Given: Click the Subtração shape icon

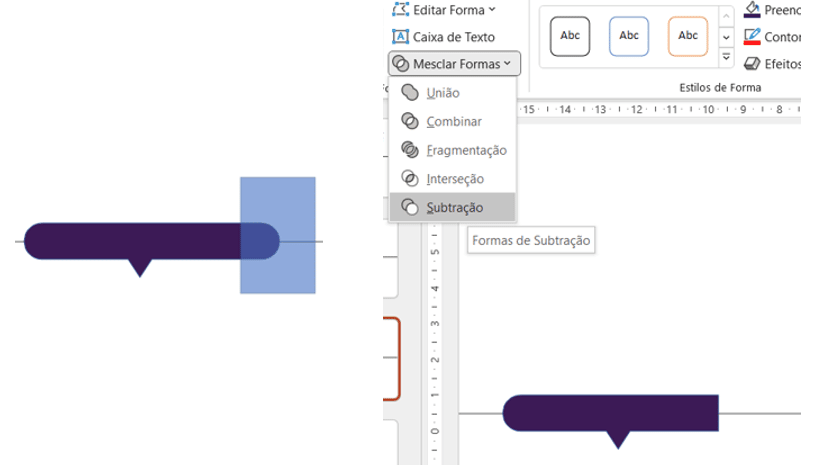Looking at the screenshot, I should click(x=410, y=207).
